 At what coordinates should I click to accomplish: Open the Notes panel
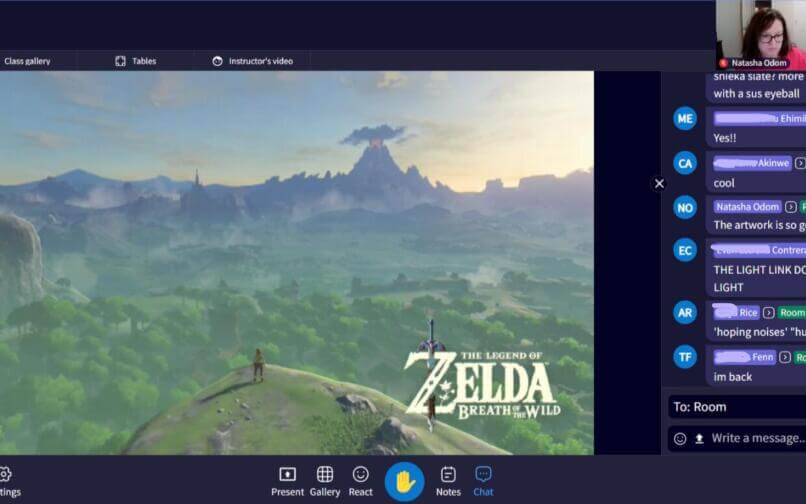(x=448, y=481)
